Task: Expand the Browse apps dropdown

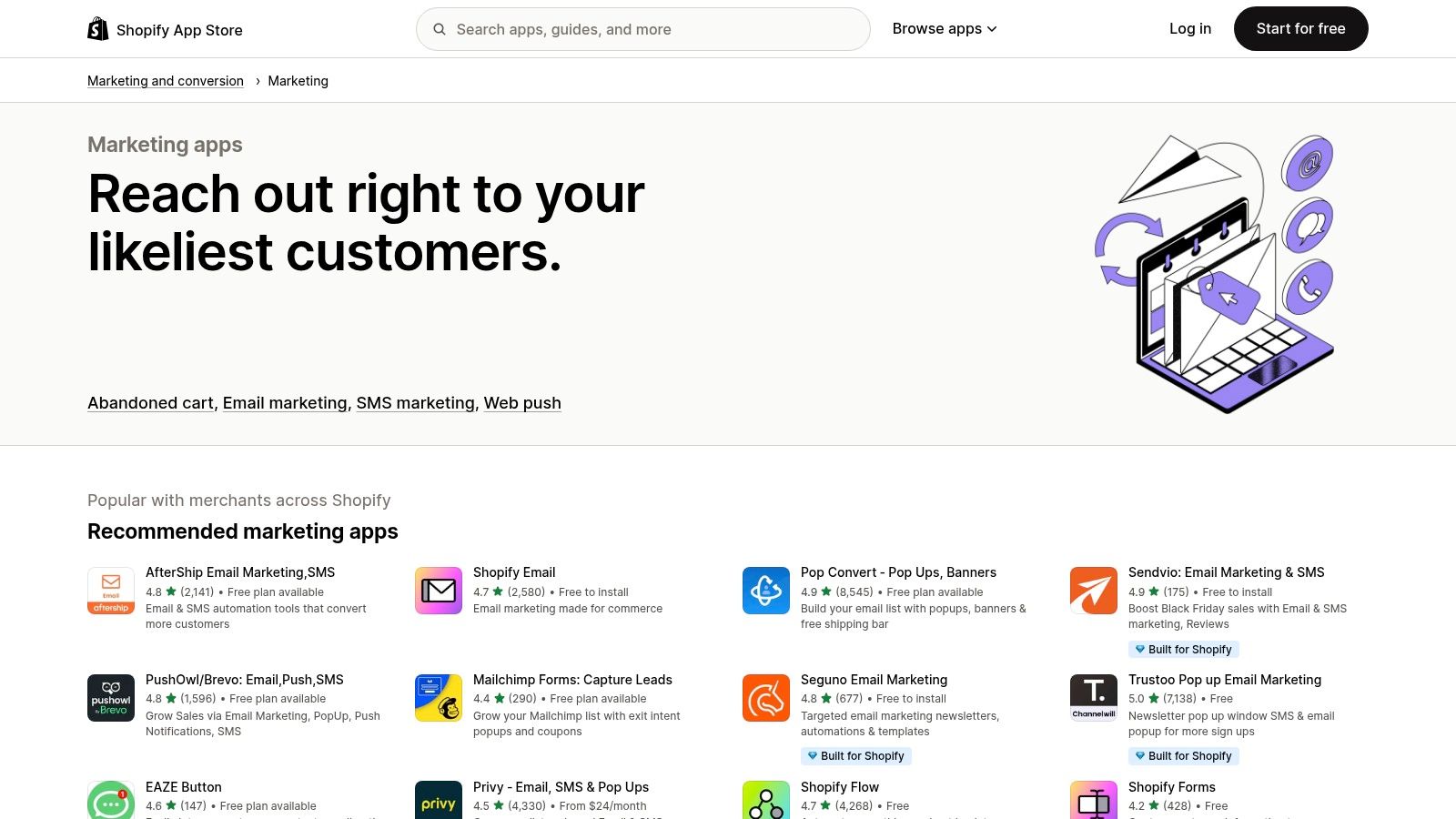Action: pos(944,28)
